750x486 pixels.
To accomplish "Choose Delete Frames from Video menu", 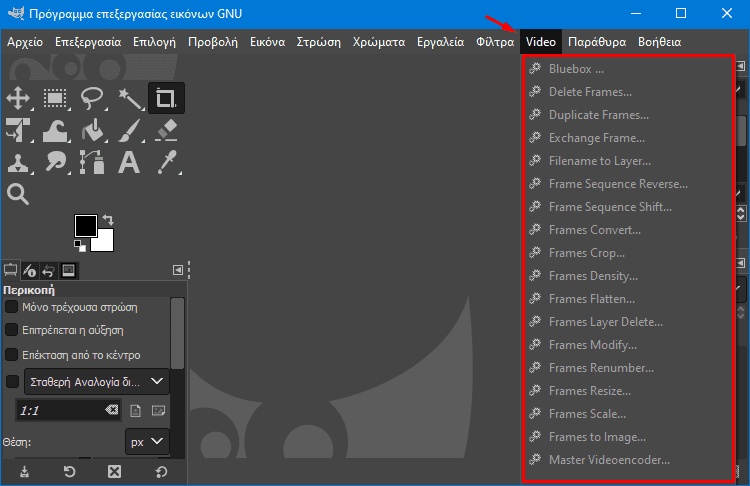I will point(628,92).
